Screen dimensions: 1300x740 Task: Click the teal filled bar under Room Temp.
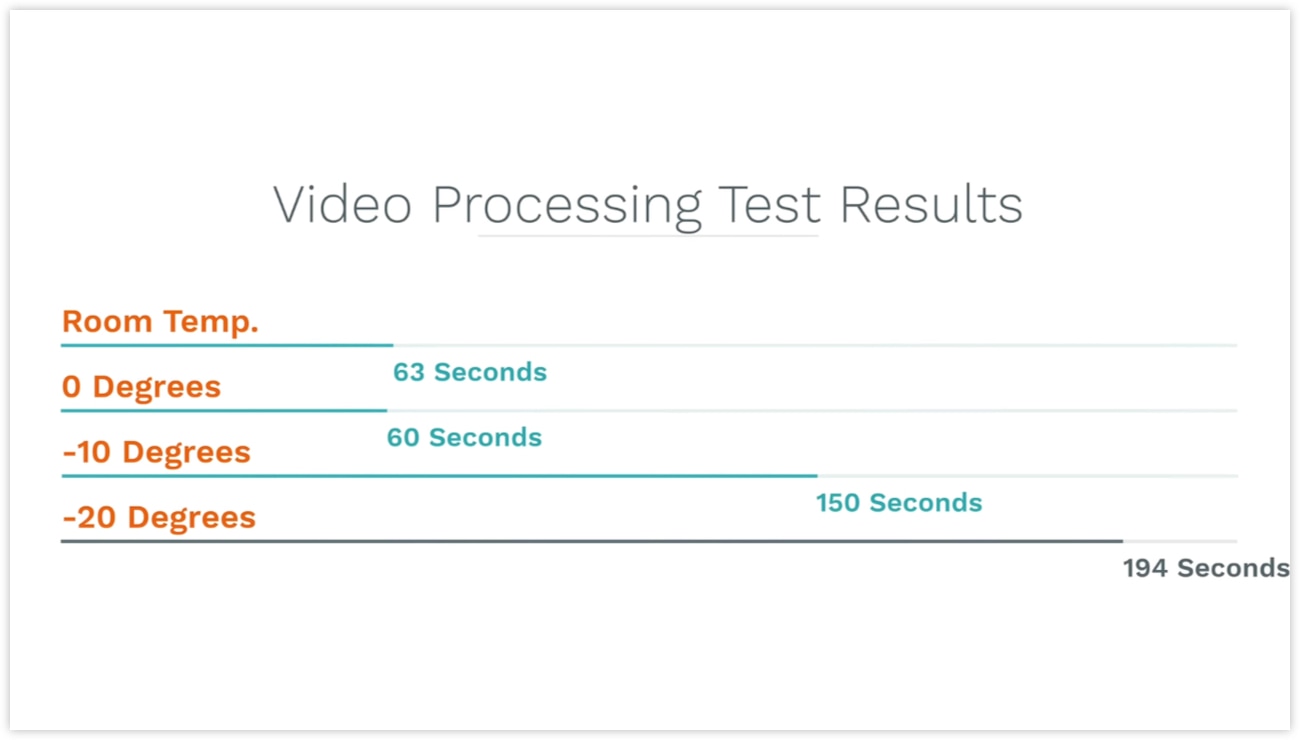click(227, 345)
